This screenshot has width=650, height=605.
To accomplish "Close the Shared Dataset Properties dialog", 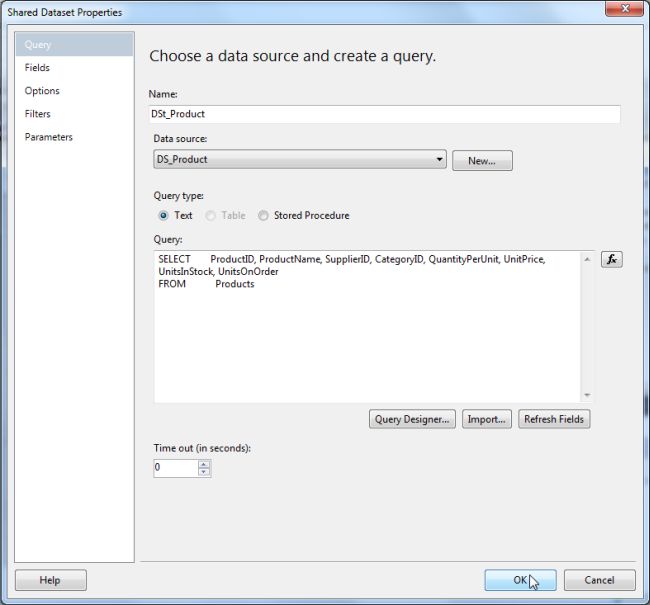I will coord(625,8).
